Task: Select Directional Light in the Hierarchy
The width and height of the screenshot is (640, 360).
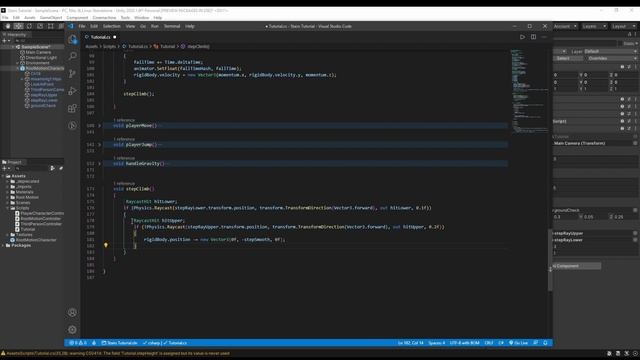Action: point(41,58)
